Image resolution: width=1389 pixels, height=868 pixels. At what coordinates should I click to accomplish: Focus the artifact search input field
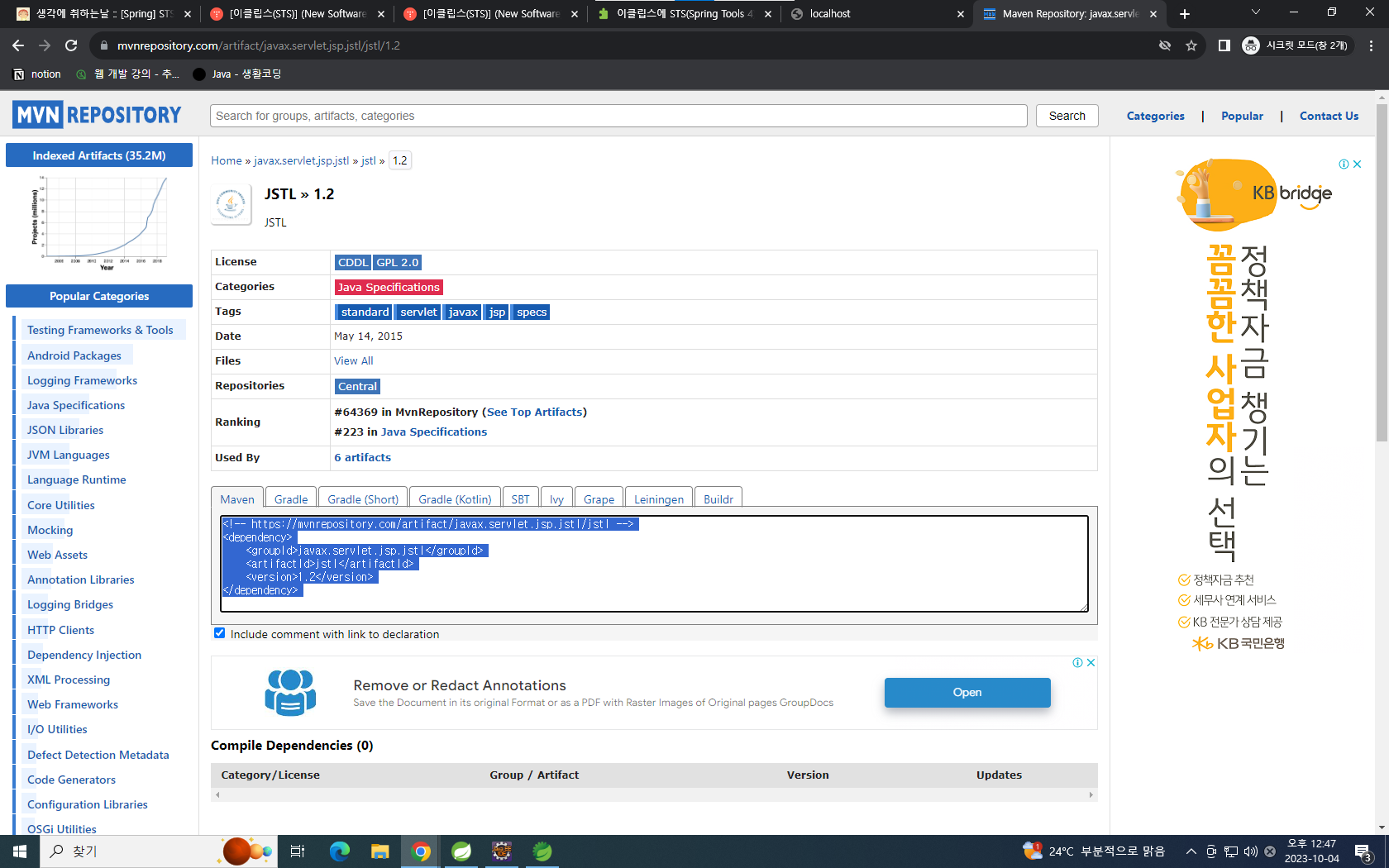tap(618, 116)
